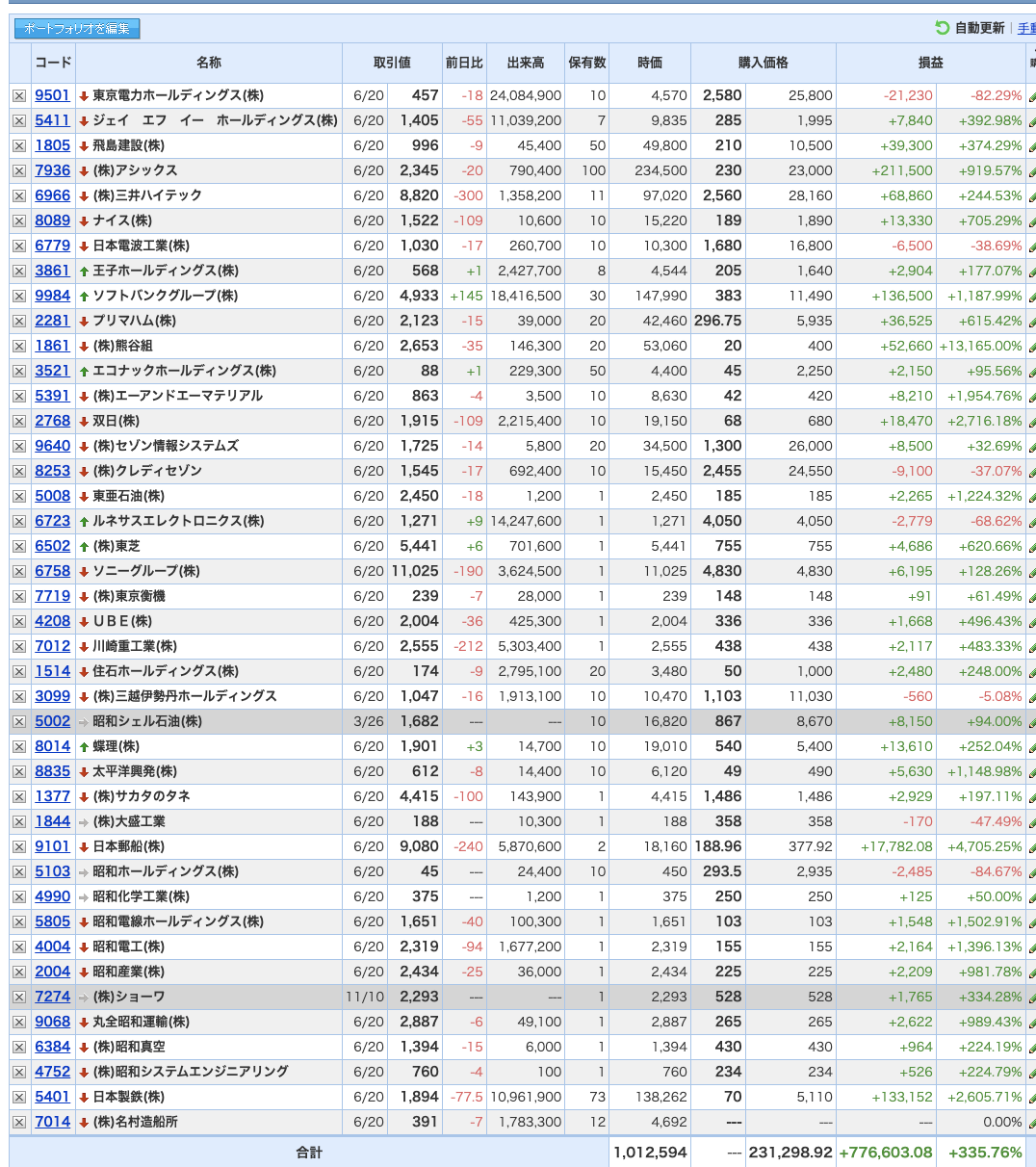1036x1167 pixels.
Task: Open stock code link 6758
Action: click(x=53, y=571)
